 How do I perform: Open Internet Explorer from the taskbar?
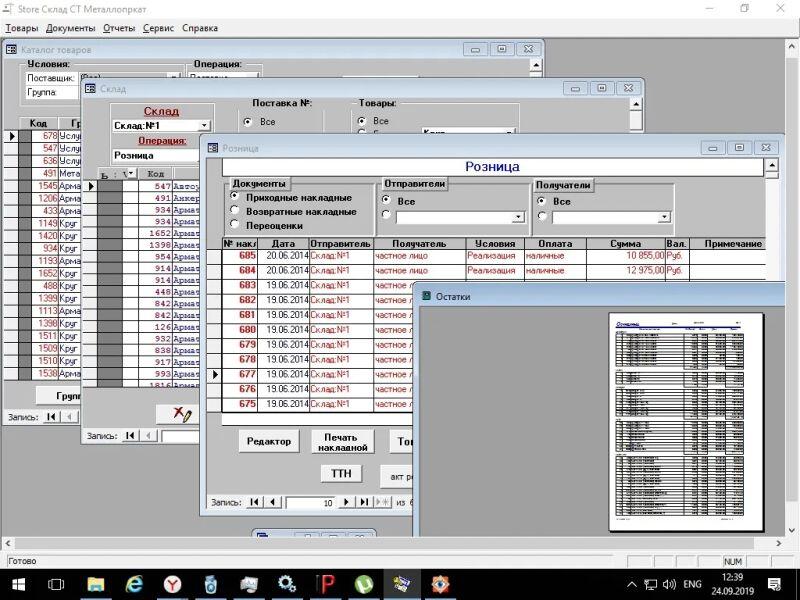tap(134, 583)
